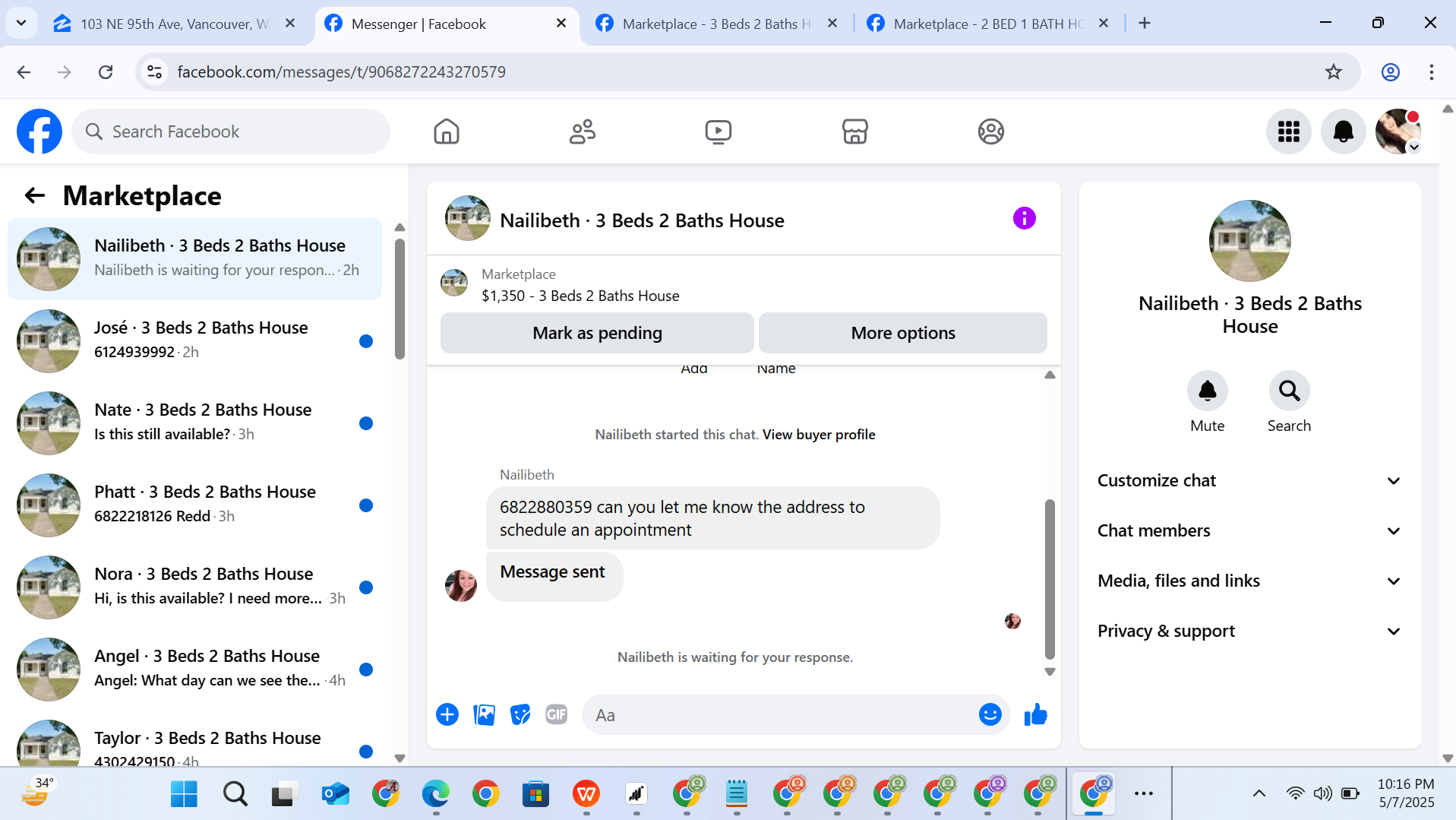Open volume control in system tray
1456x820 pixels.
click(x=1323, y=793)
